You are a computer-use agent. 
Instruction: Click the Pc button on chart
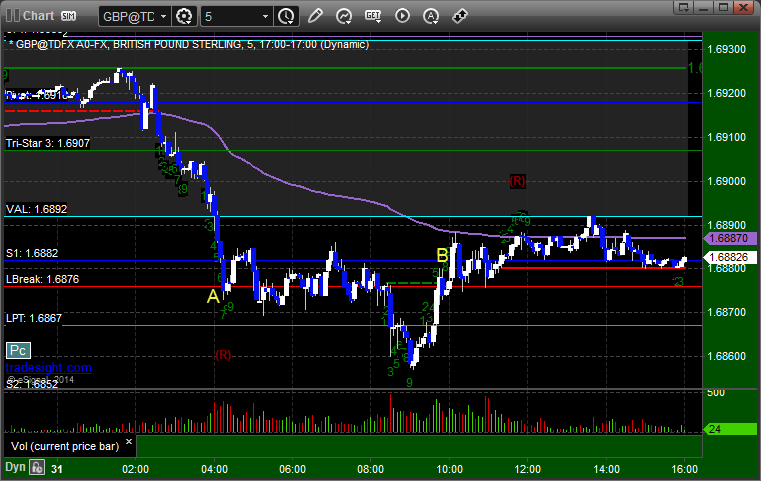18,350
